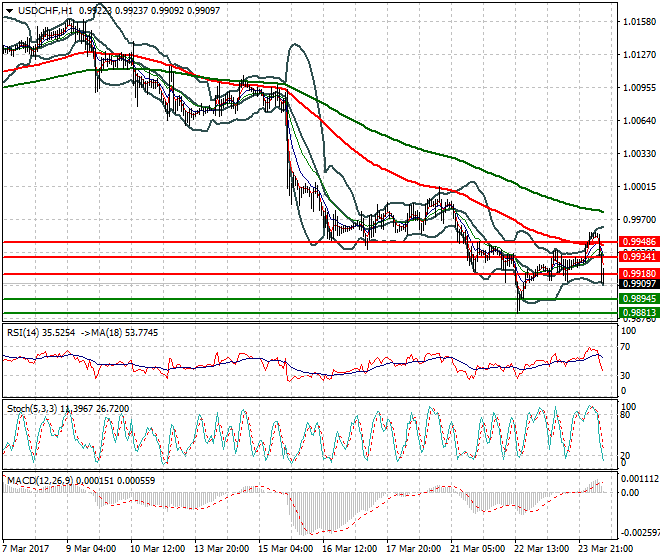Screen dimensions: 660x560
Task: Click the 1.00640 price axis value
Action: pos(639,121)
